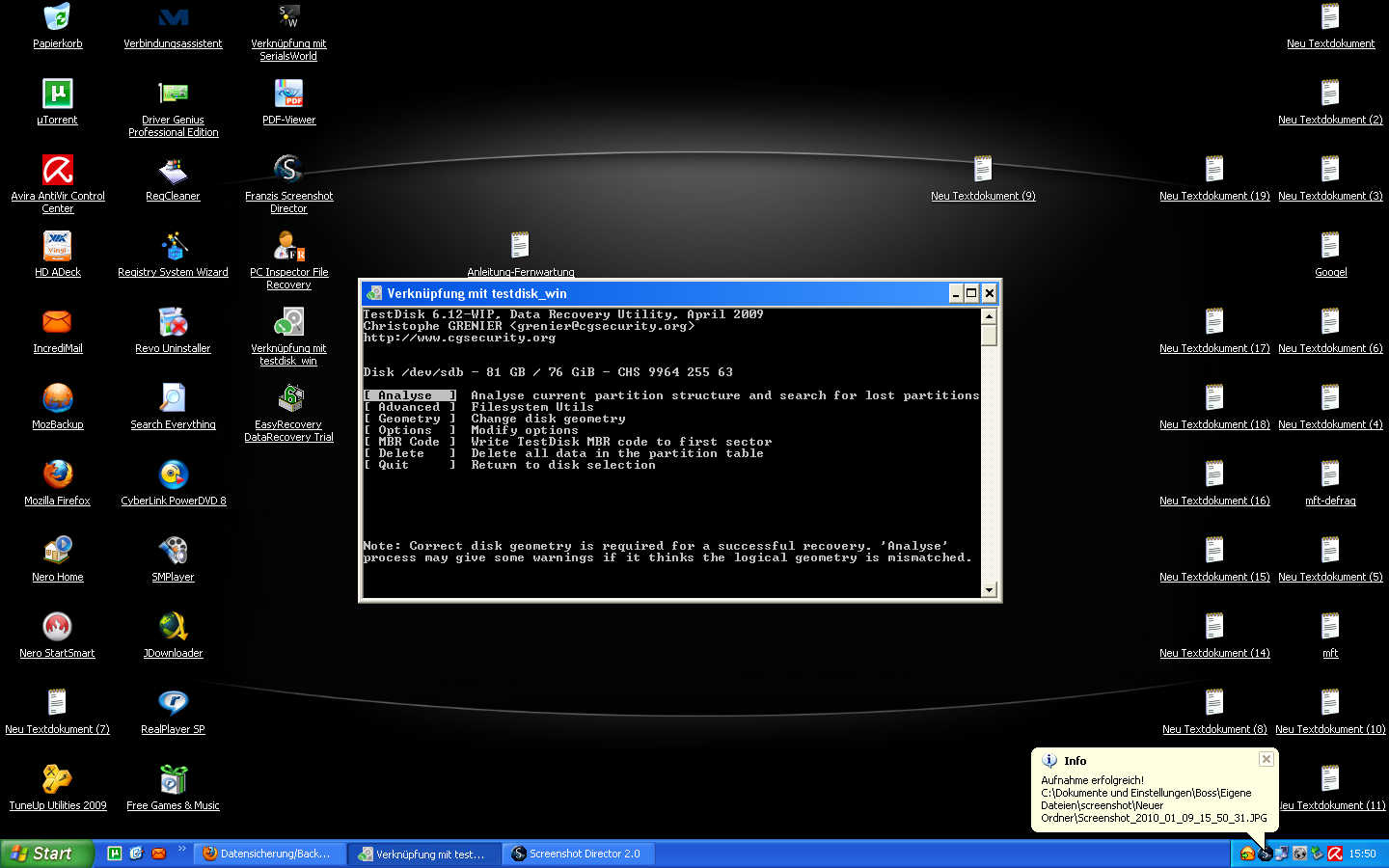Click the 'Disk /dev/sdb - 81 GB' line

(548, 372)
